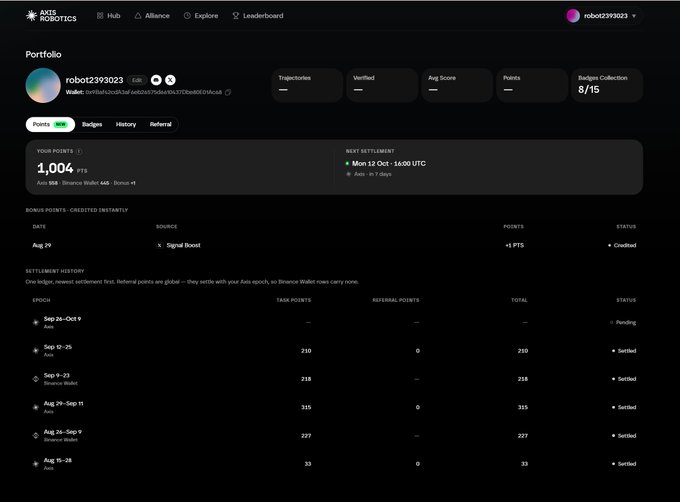The width and height of the screenshot is (680, 502).
Task: Click the Referral Points column header
Action: tap(396, 300)
